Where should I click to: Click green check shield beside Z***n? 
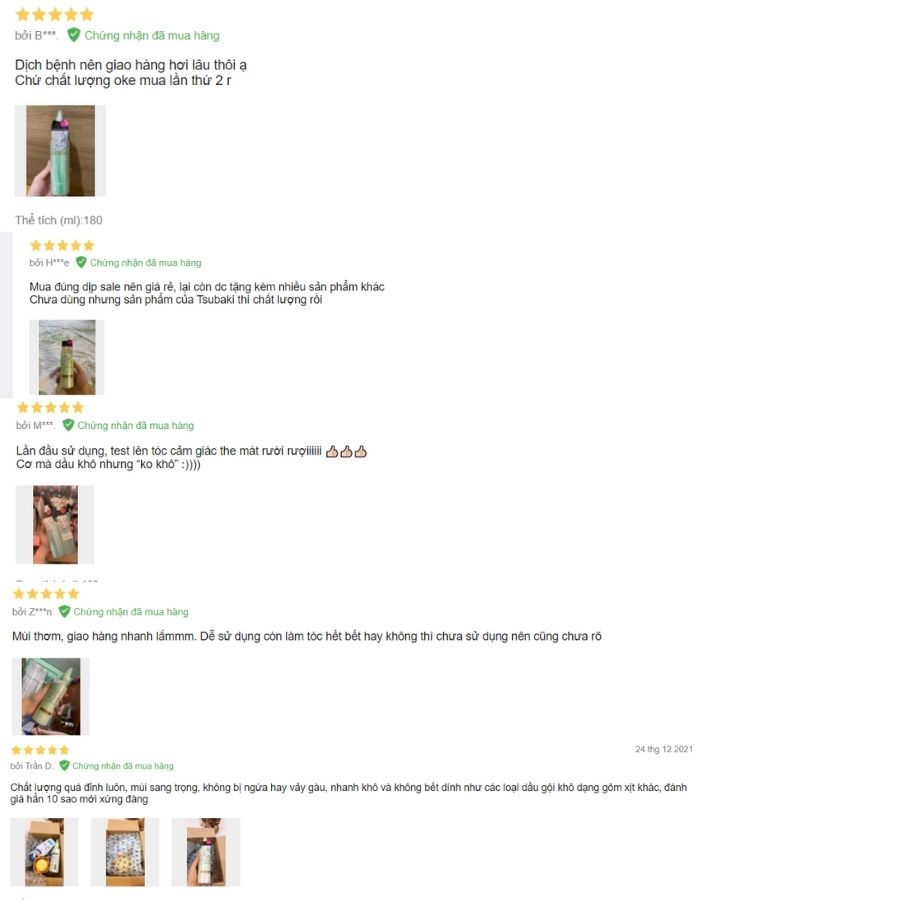[x=64, y=611]
